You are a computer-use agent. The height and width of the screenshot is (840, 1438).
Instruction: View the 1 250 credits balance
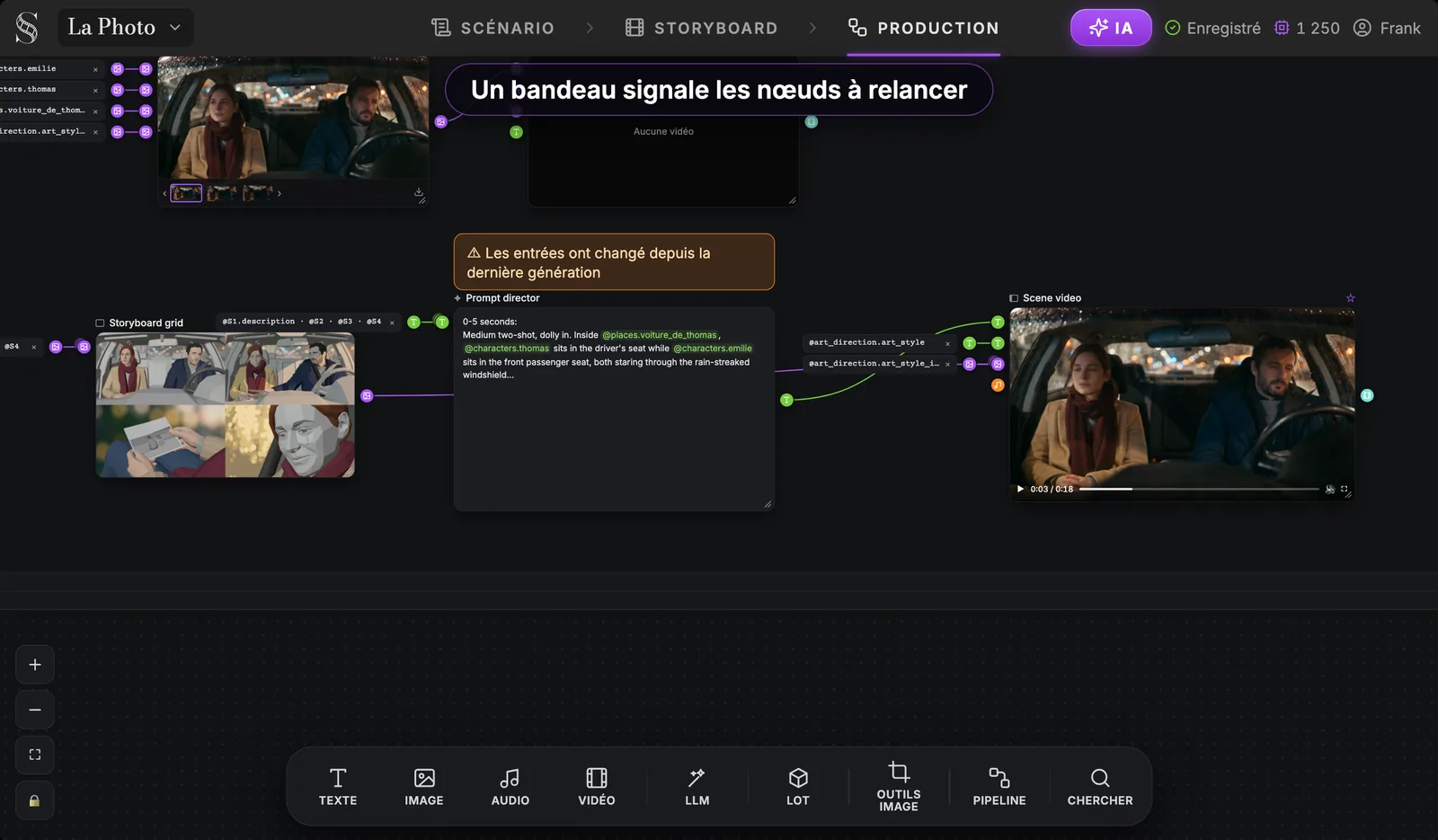[1307, 28]
